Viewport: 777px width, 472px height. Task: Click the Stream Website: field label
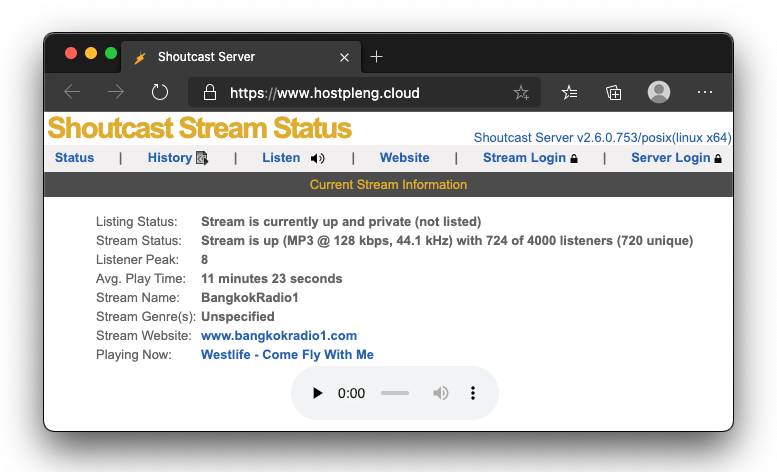(x=144, y=335)
